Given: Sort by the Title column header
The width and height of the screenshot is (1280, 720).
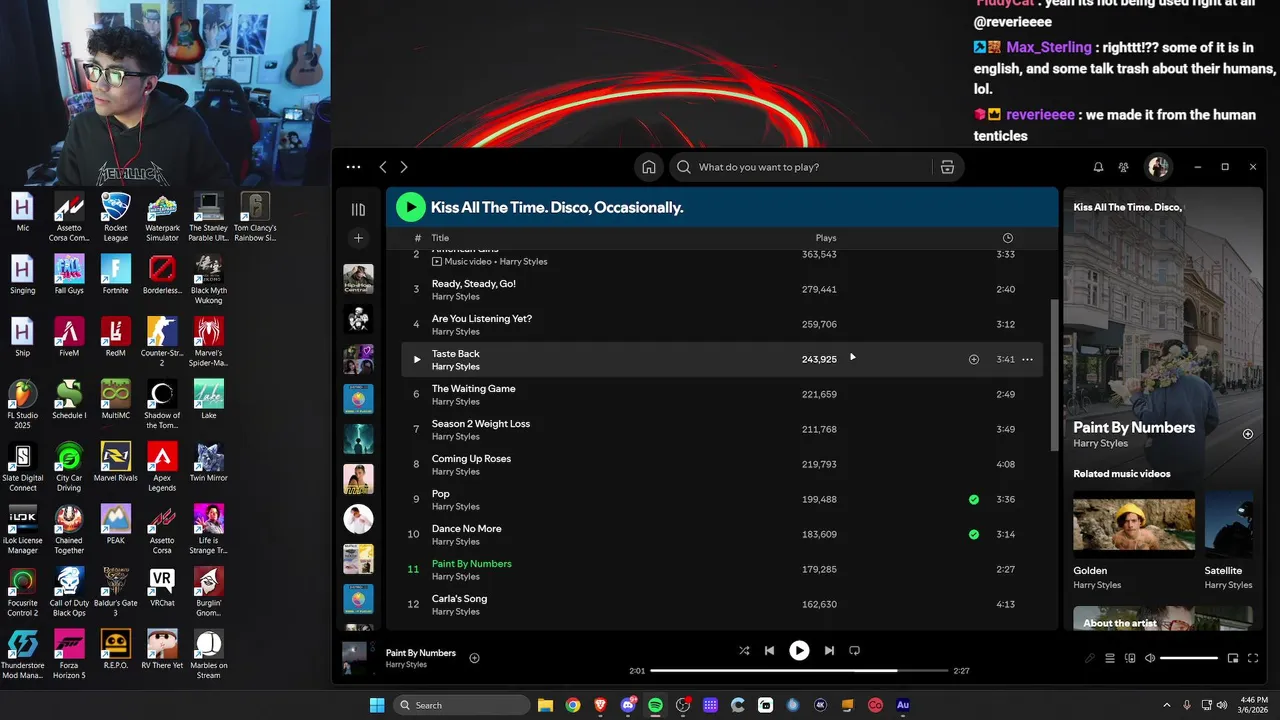Looking at the screenshot, I should coord(440,238).
